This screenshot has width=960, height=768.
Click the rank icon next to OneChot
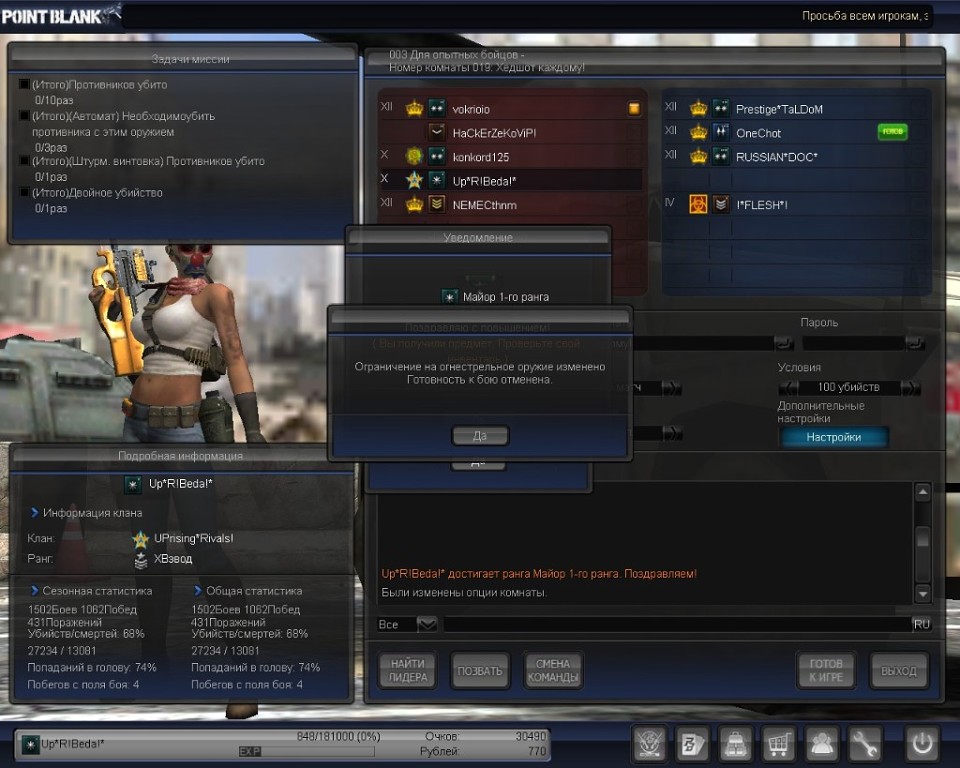point(721,132)
